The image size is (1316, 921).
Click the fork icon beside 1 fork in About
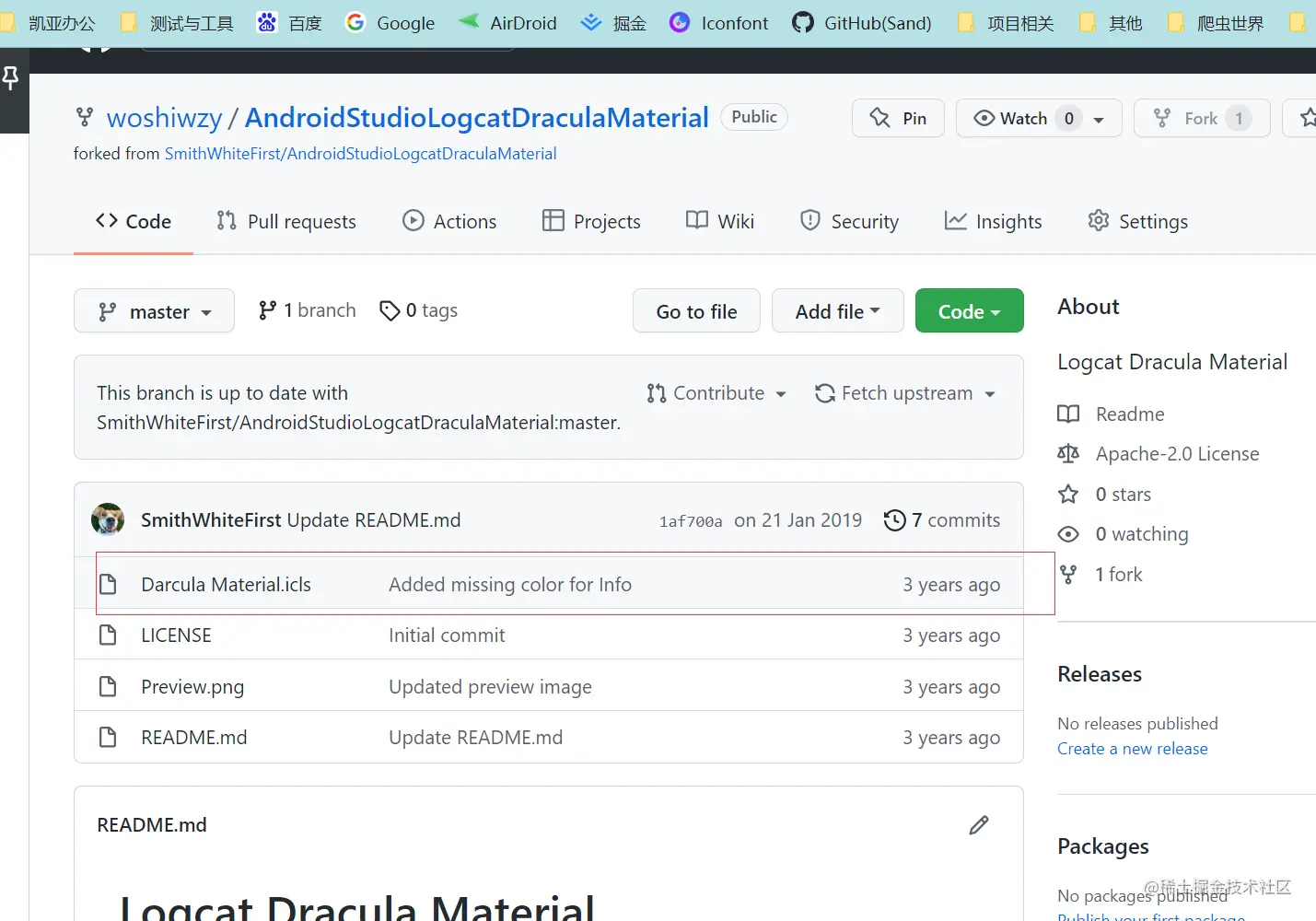[x=1068, y=575]
